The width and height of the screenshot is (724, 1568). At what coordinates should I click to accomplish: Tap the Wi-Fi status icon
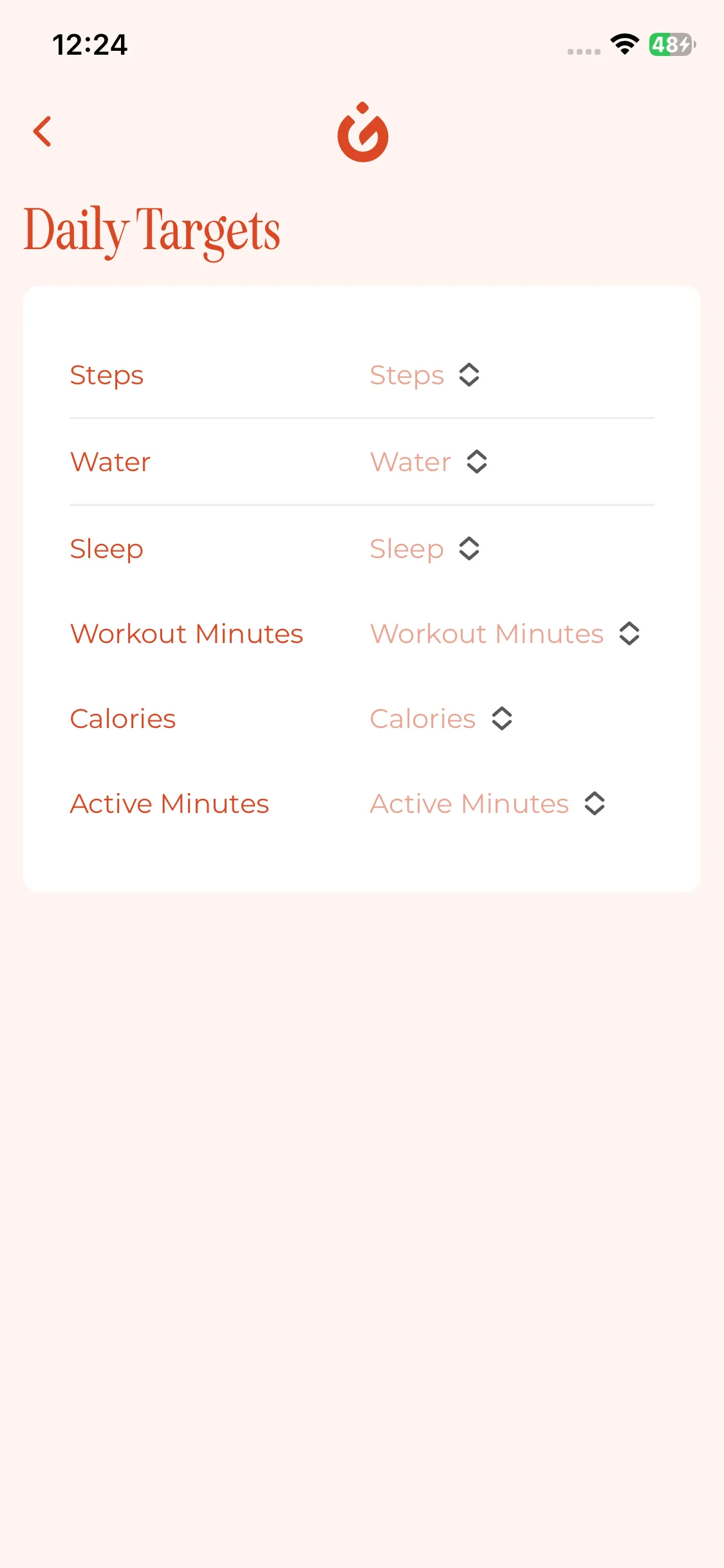coord(624,44)
